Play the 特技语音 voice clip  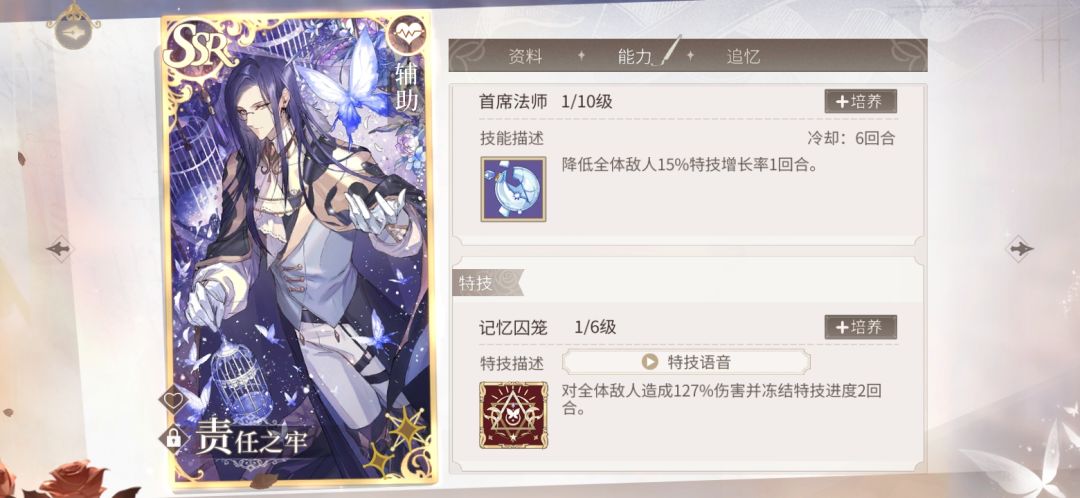(x=686, y=362)
